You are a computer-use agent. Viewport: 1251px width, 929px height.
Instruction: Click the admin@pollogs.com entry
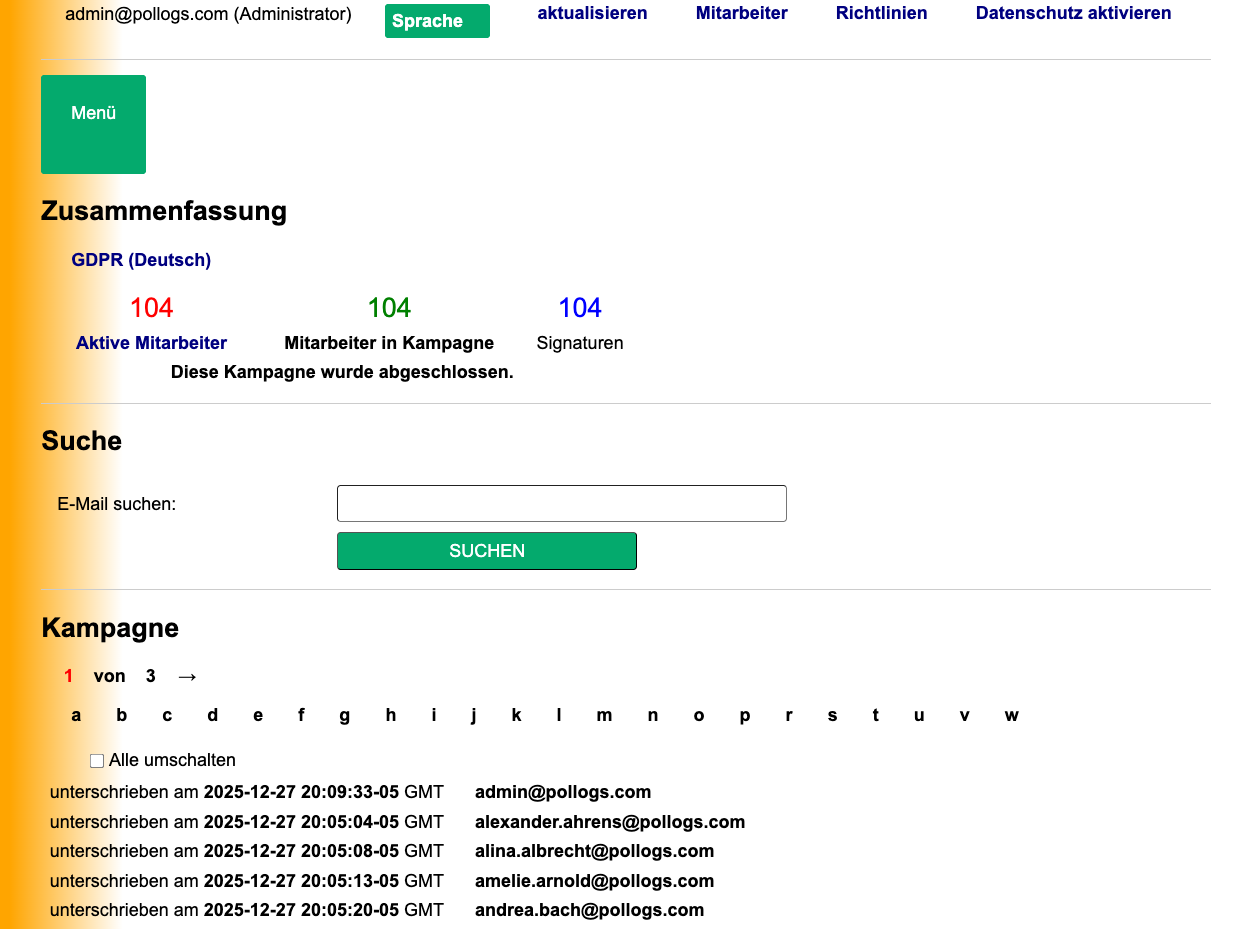pos(561,792)
